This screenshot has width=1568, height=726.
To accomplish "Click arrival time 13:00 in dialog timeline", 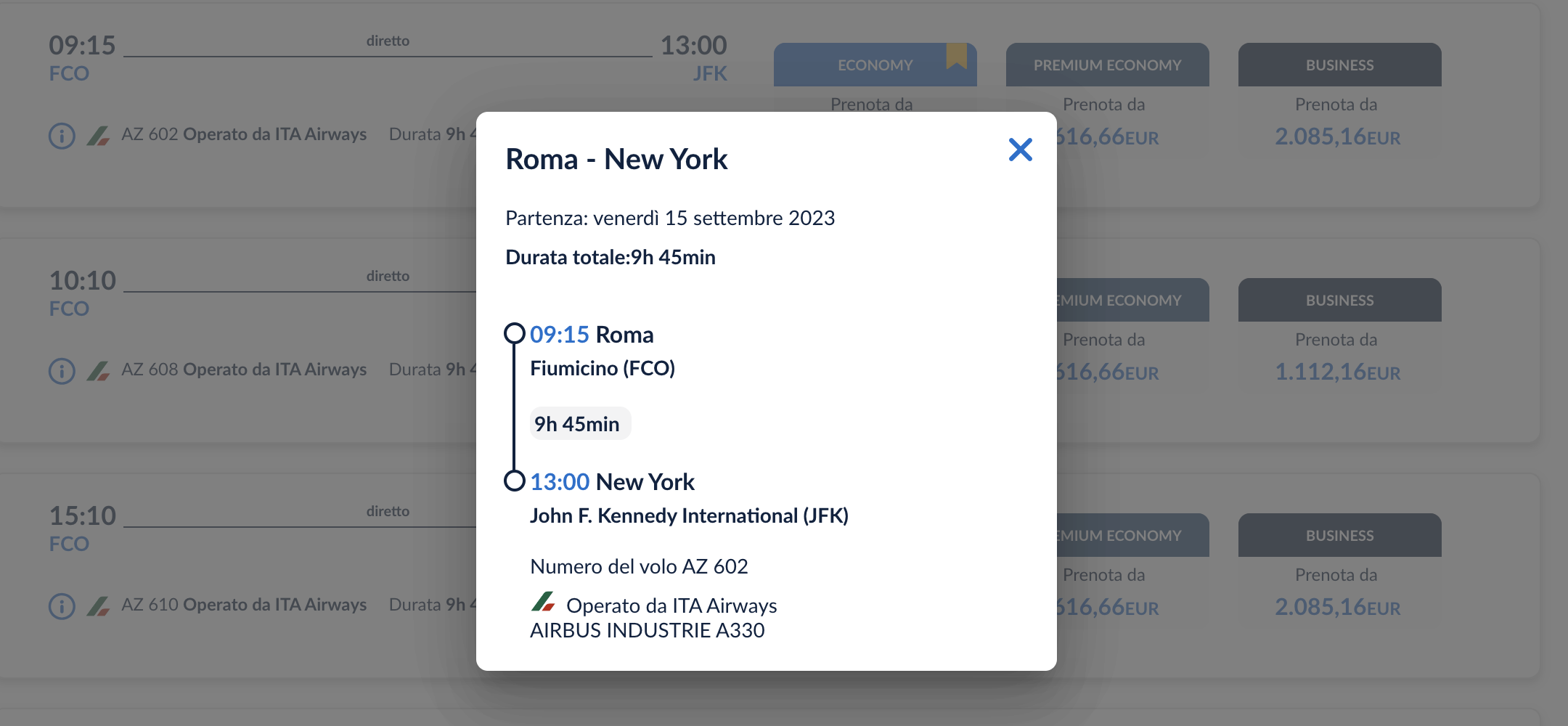I will 560,482.
